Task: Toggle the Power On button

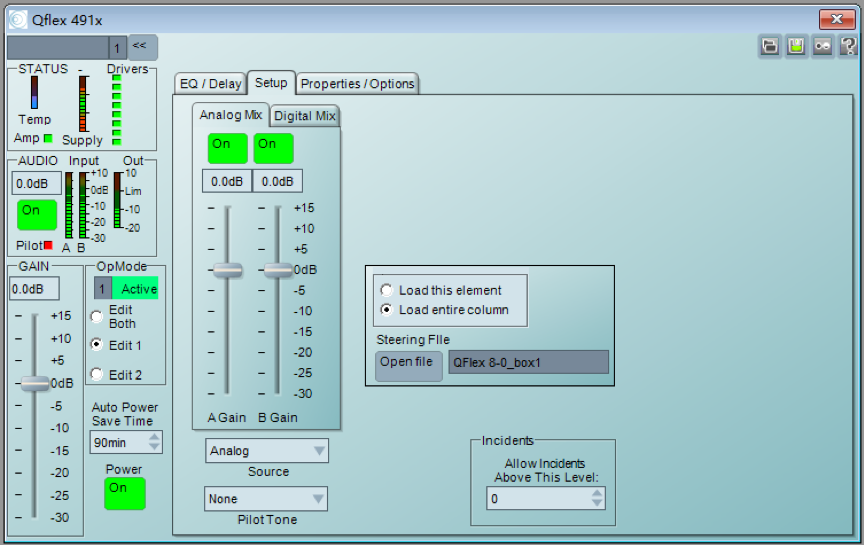Action: [125, 493]
